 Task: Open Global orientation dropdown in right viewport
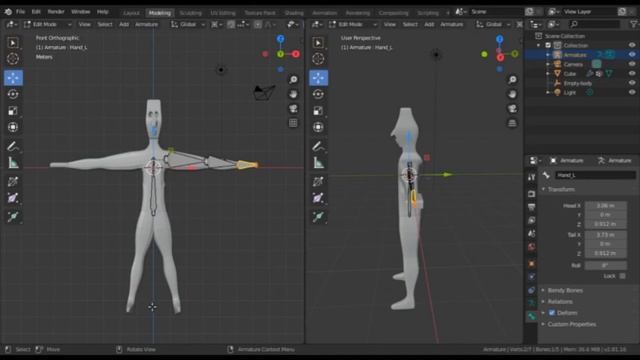point(493,24)
